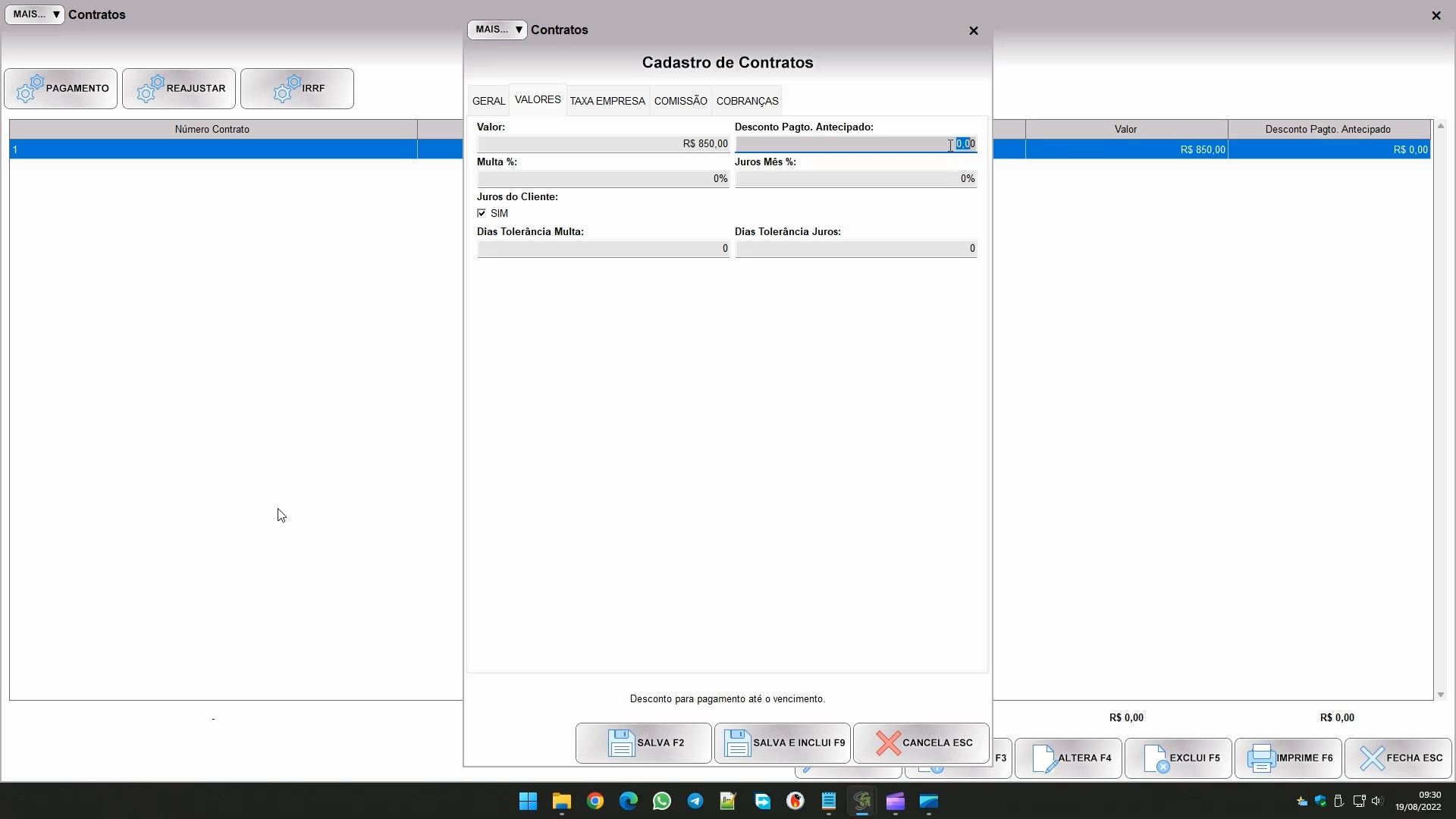Click the SALVA E INCLUI F9 icon

[x=737, y=743]
